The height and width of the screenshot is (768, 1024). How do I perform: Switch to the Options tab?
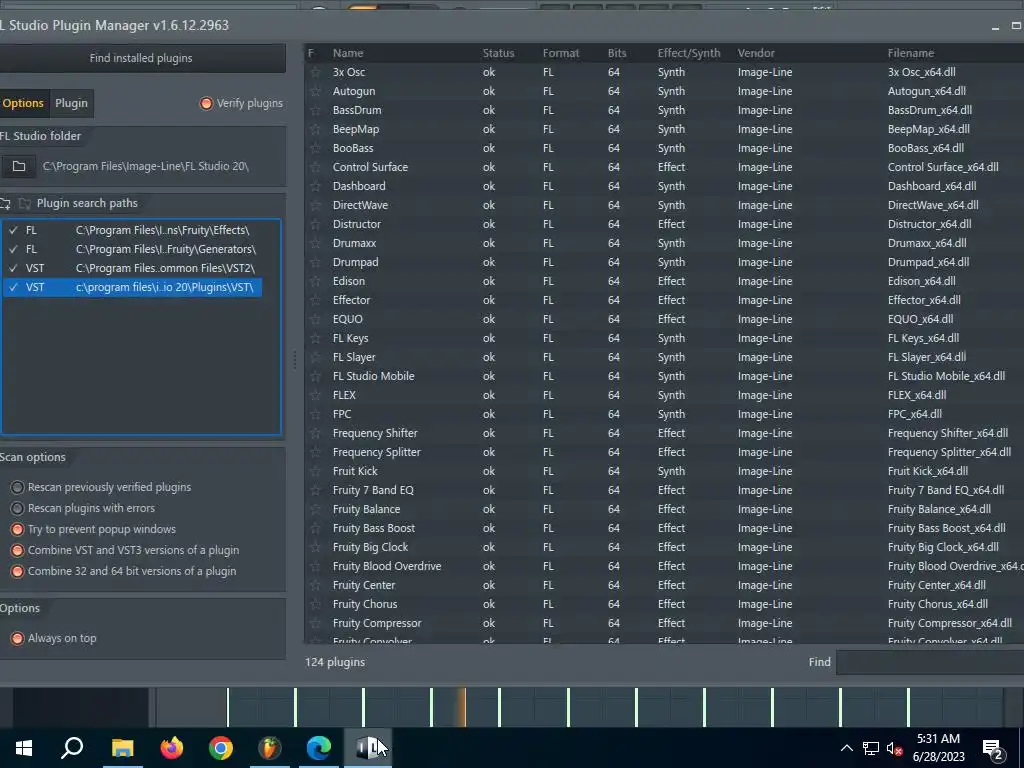24,103
